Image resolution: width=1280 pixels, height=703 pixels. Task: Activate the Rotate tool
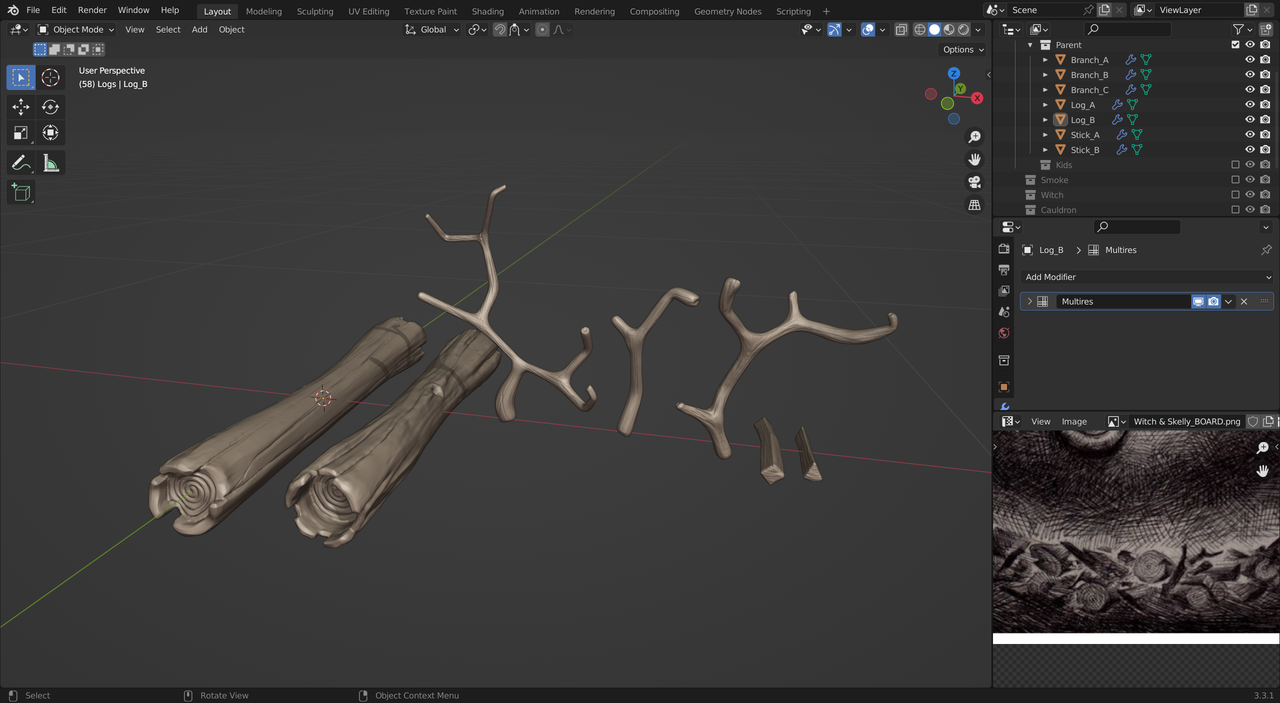[50, 107]
